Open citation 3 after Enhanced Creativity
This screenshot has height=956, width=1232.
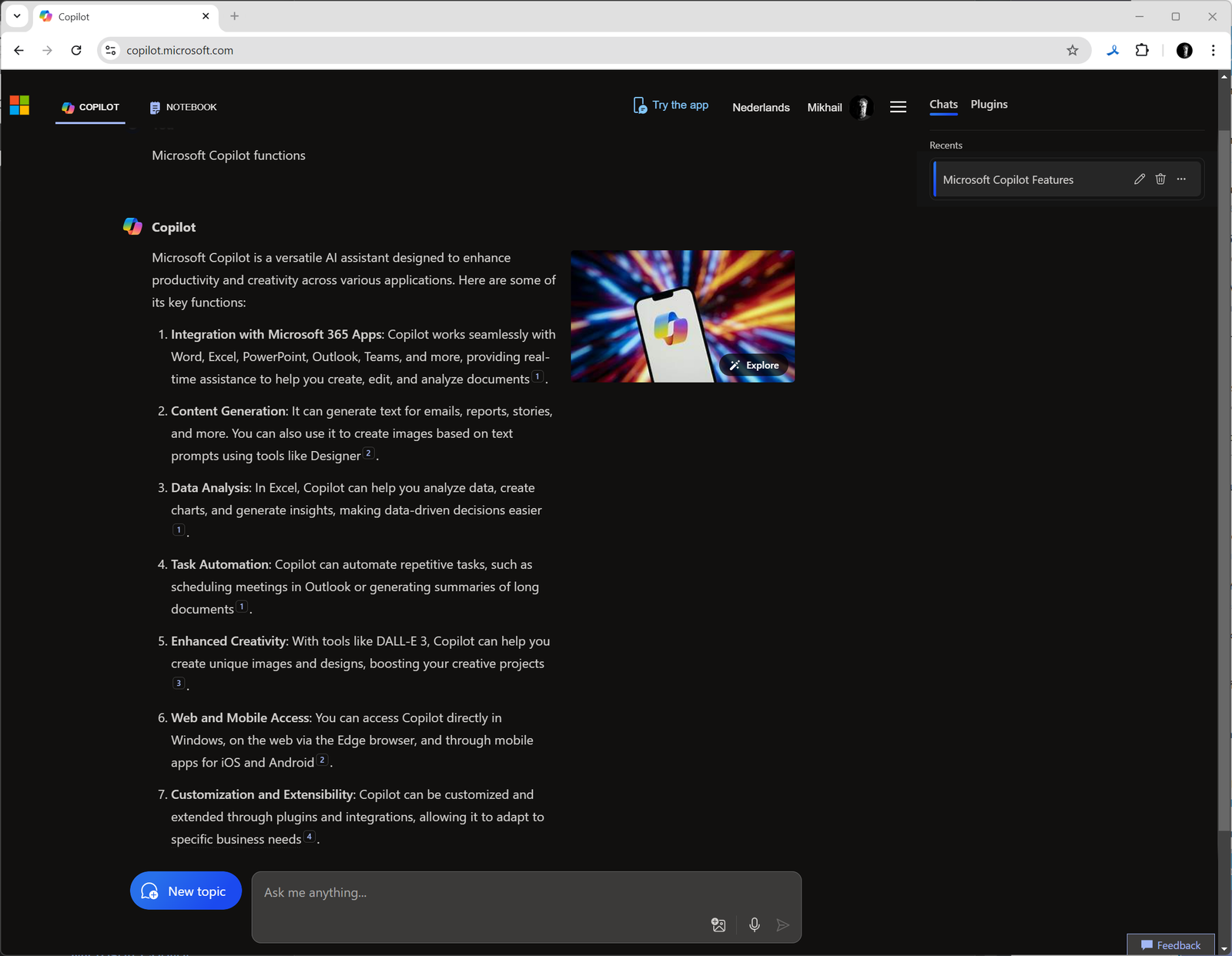[179, 683]
